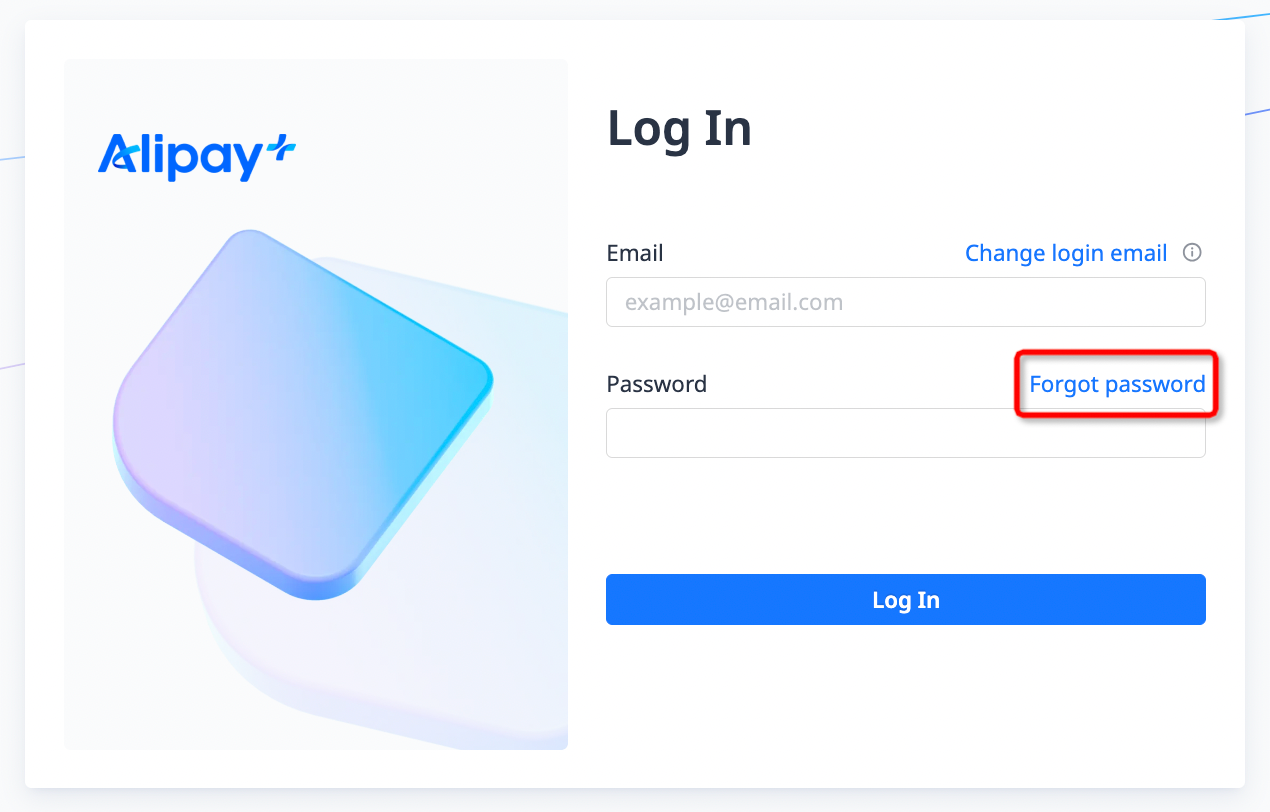Click the Email field label

(634, 253)
